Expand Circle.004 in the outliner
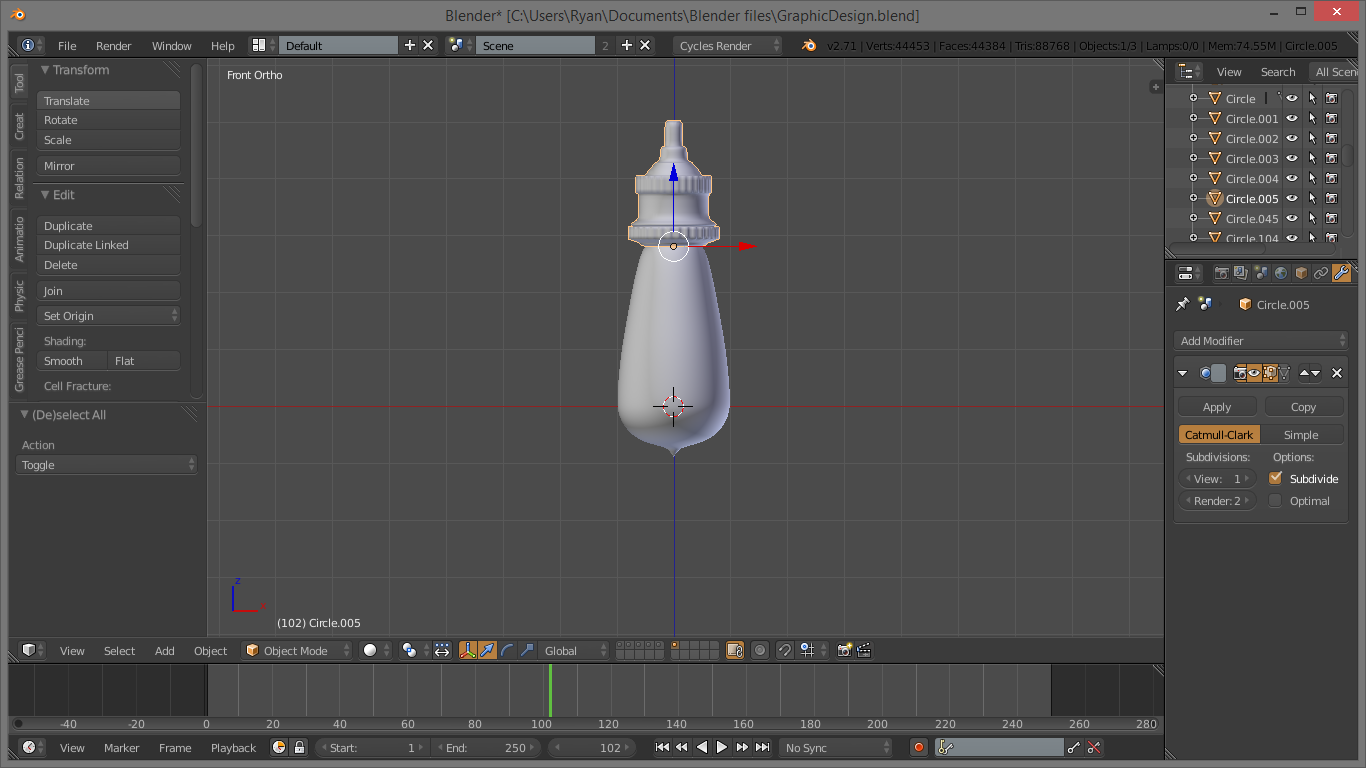The height and width of the screenshot is (768, 1366). coord(1193,178)
